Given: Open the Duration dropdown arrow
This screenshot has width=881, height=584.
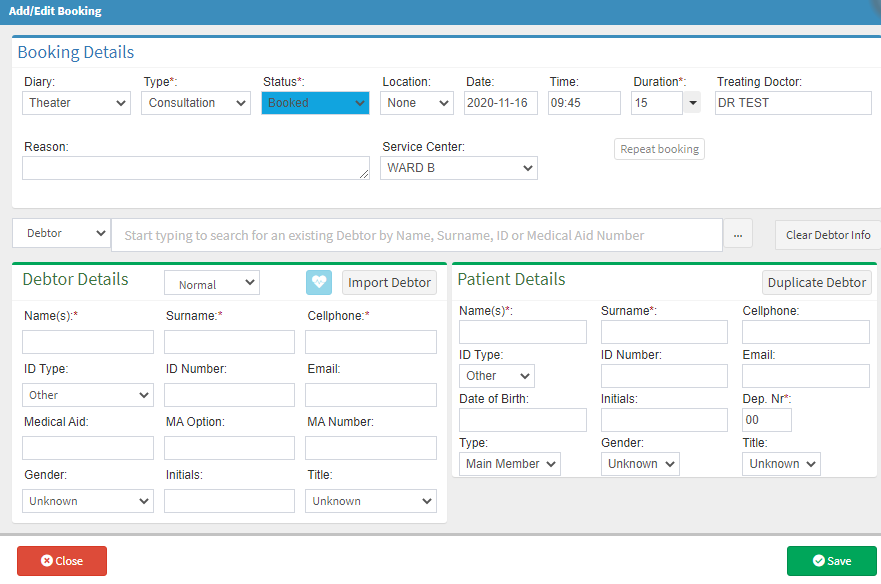Looking at the screenshot, I should click(x=692, y=103).
